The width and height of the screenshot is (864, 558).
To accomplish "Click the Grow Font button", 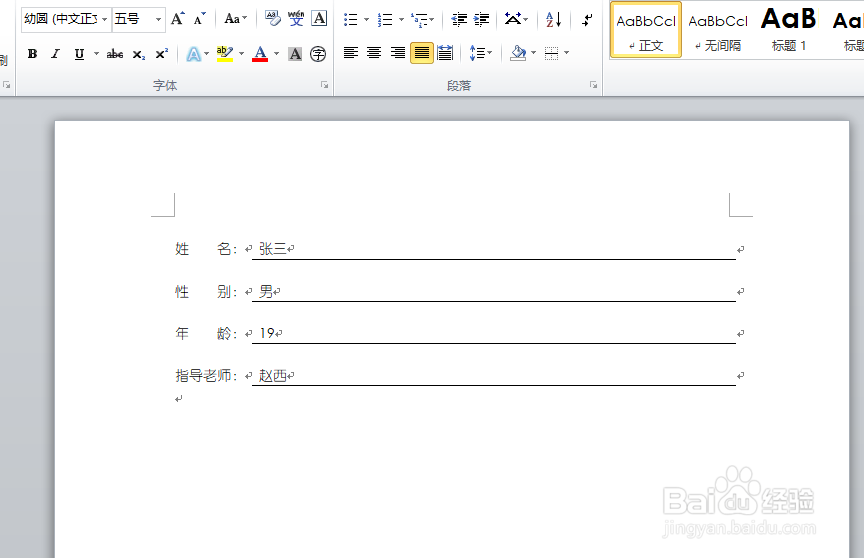I will [177, 19].
